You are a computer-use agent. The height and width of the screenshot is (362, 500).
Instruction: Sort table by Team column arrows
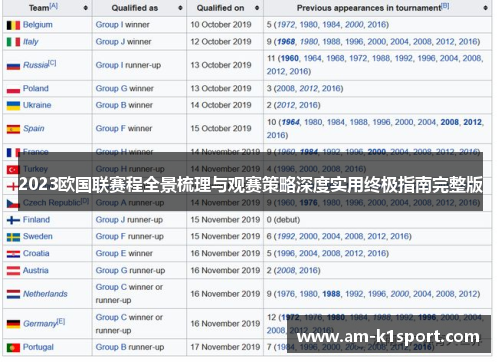tap(86, 8)
